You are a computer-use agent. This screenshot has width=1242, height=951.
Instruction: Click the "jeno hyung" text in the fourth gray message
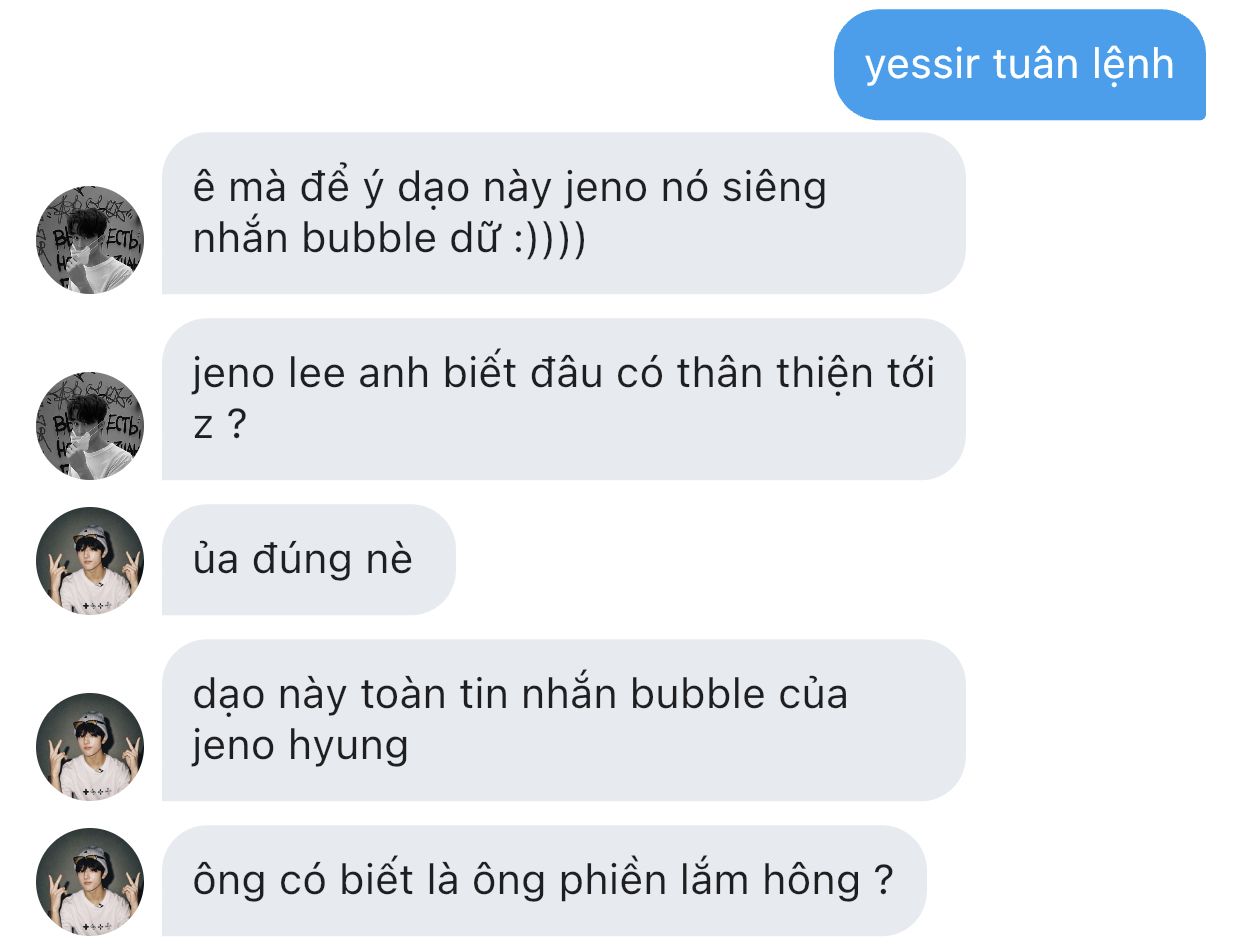click(x=300, y=748)
